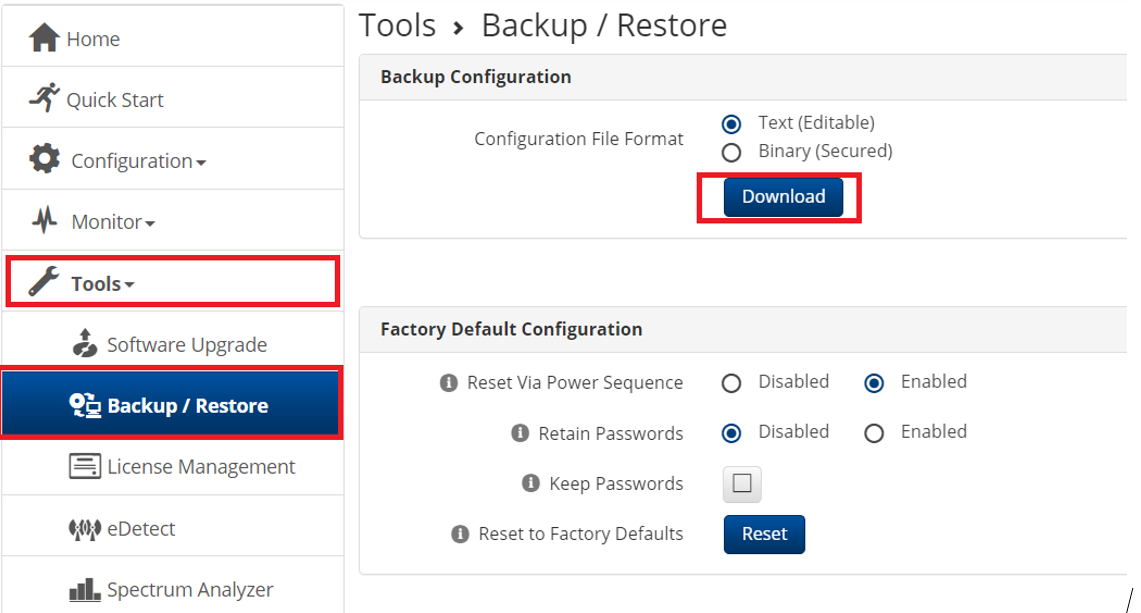
Task: Select Binary (Secured) file format
Action: 731,152
